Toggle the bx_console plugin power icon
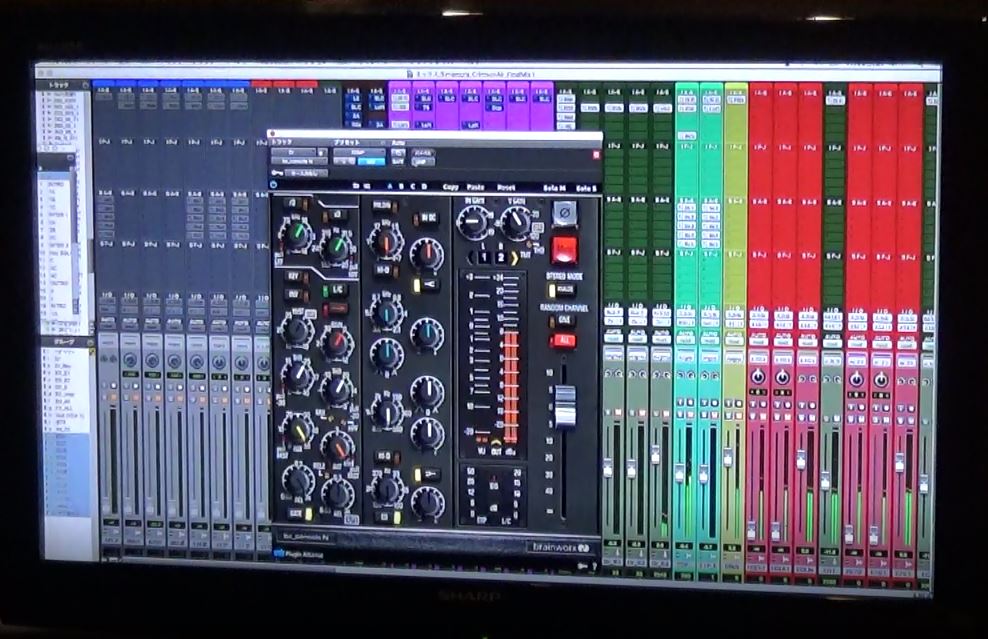The height and width of the screenshot is (639, 988). click(x=273, y=185)
